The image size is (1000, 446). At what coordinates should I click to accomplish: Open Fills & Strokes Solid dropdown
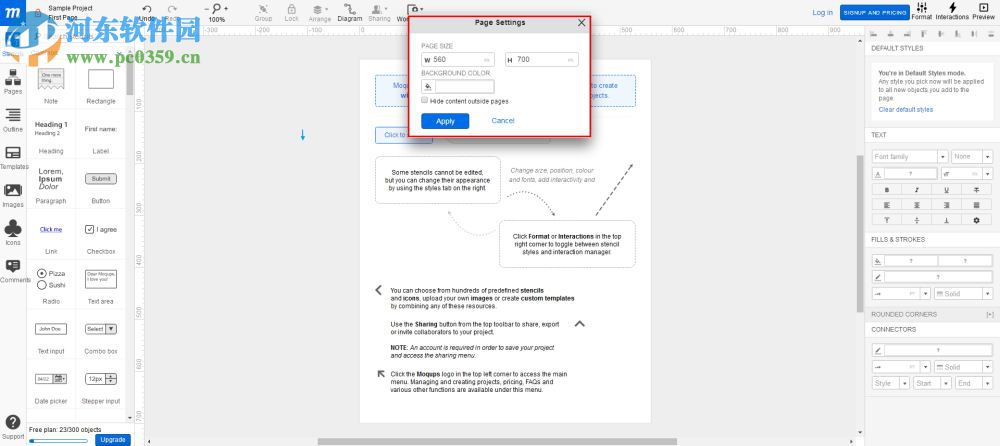[963, 294]
